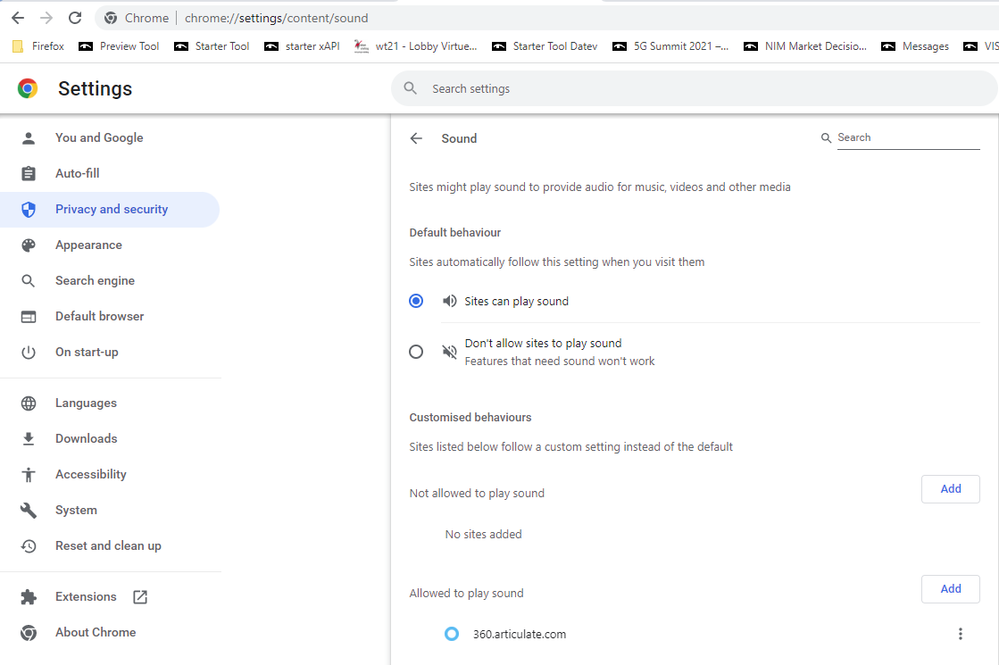
Task: Click the Chrome logo beside Settings title
Action: (27, 89)
